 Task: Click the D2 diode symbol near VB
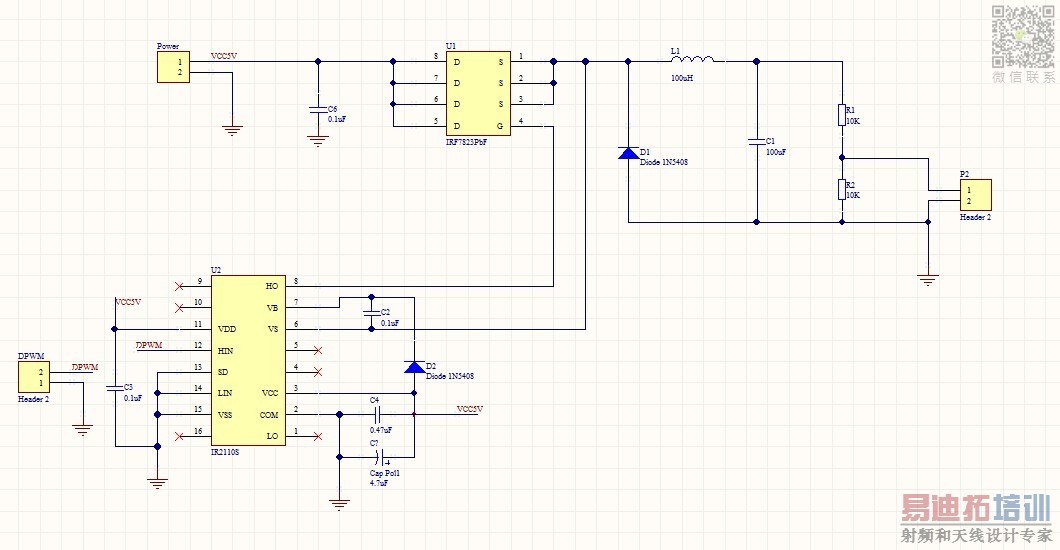point(414,367)
